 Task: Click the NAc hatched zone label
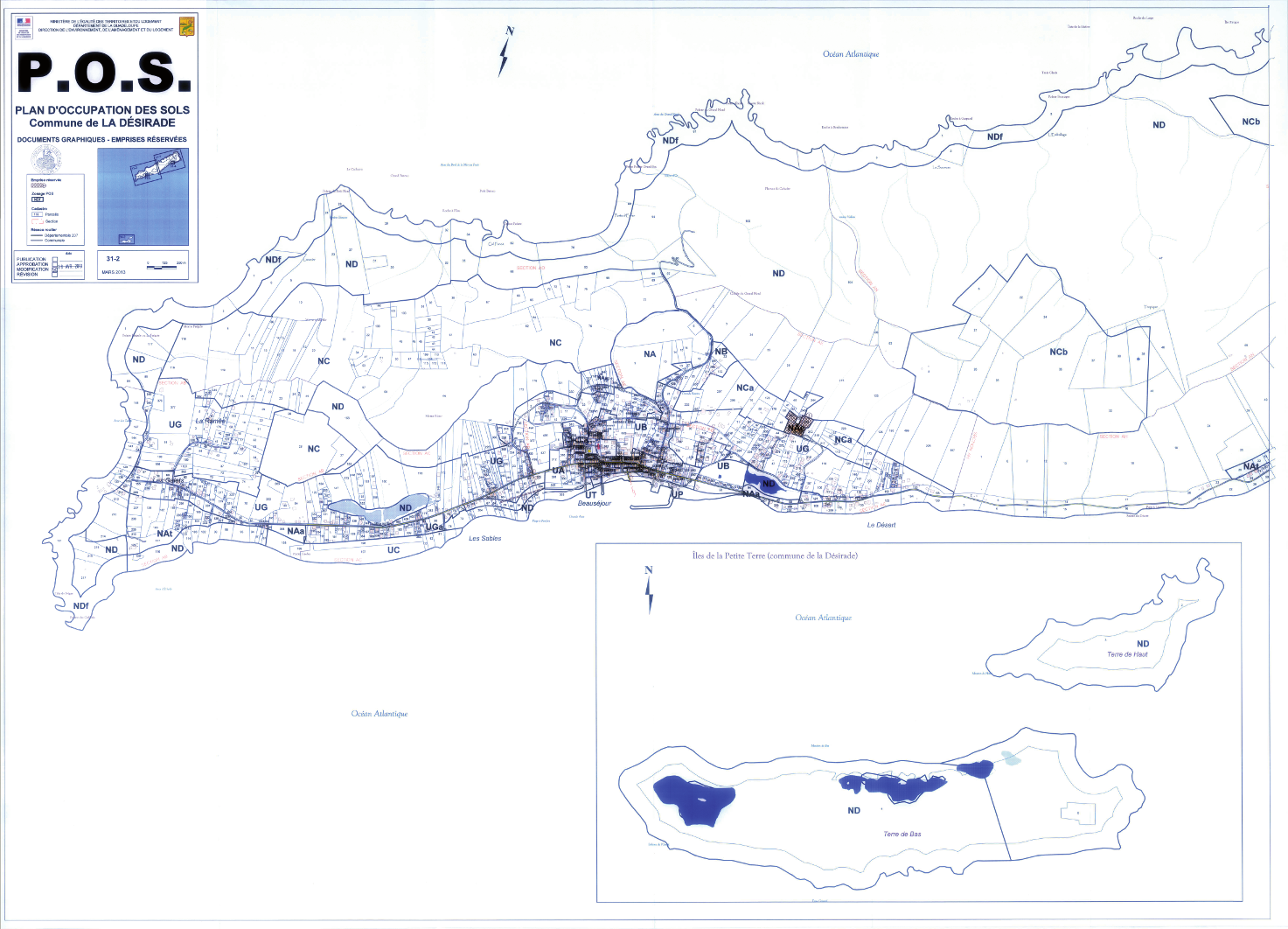[796, 428]
